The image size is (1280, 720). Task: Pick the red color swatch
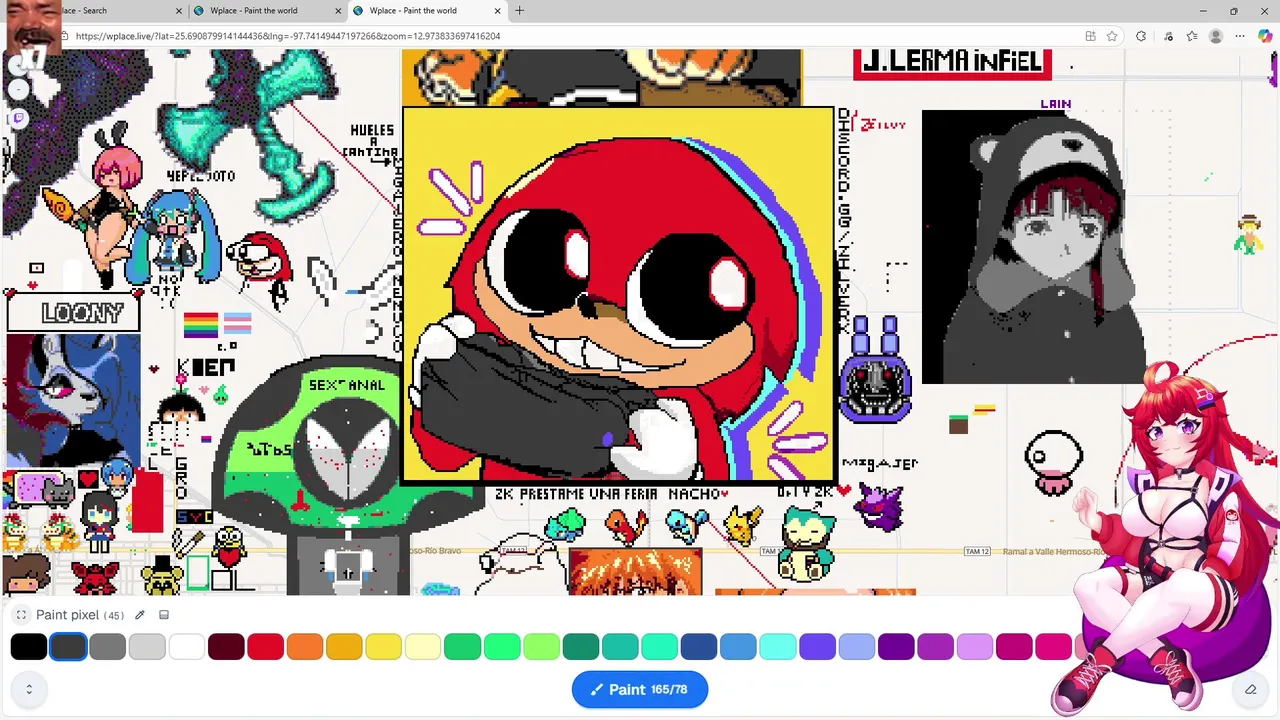tap(265, 647)
